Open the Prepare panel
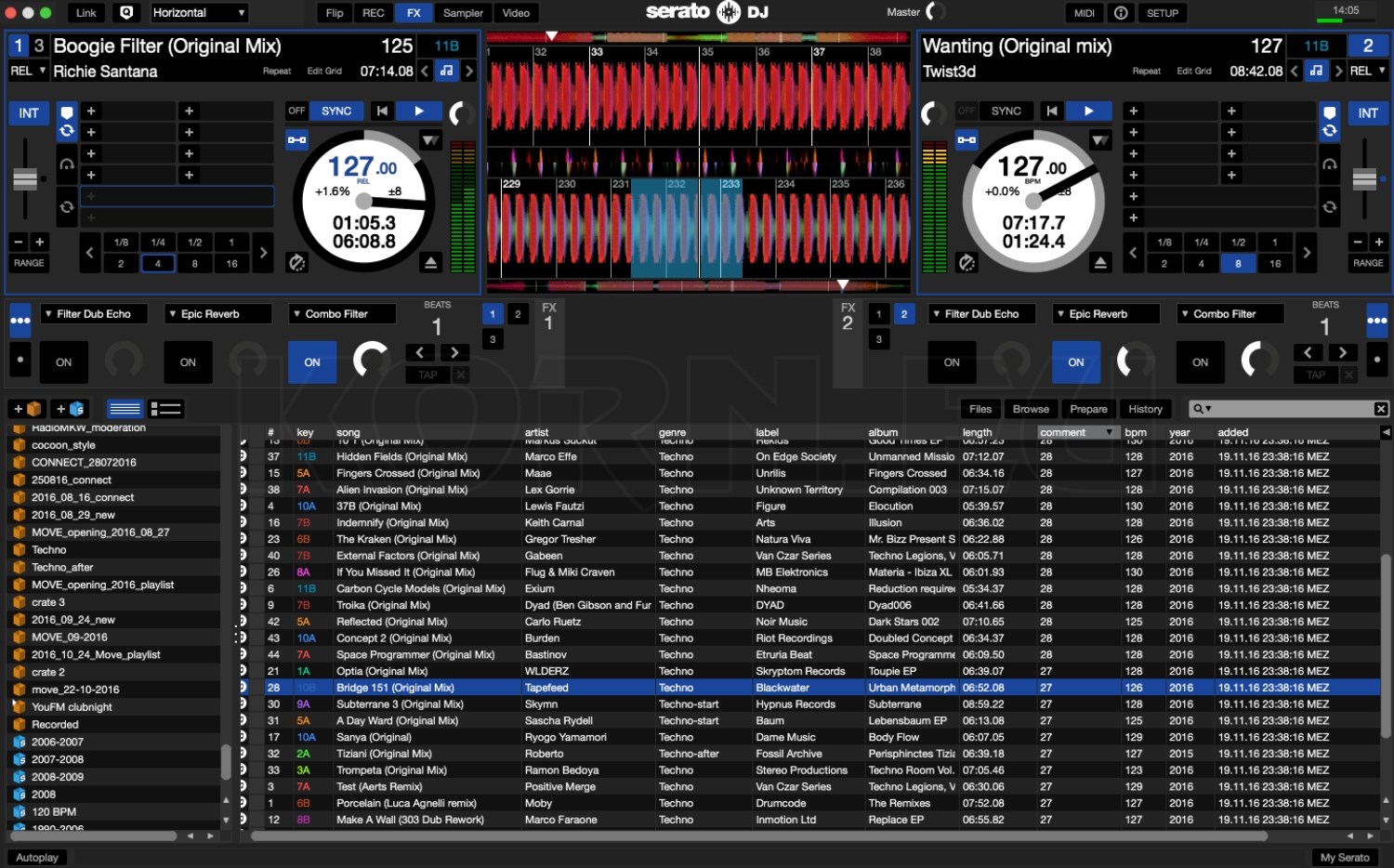This screenshot has height=868, width=1394. coord(1087,409)
